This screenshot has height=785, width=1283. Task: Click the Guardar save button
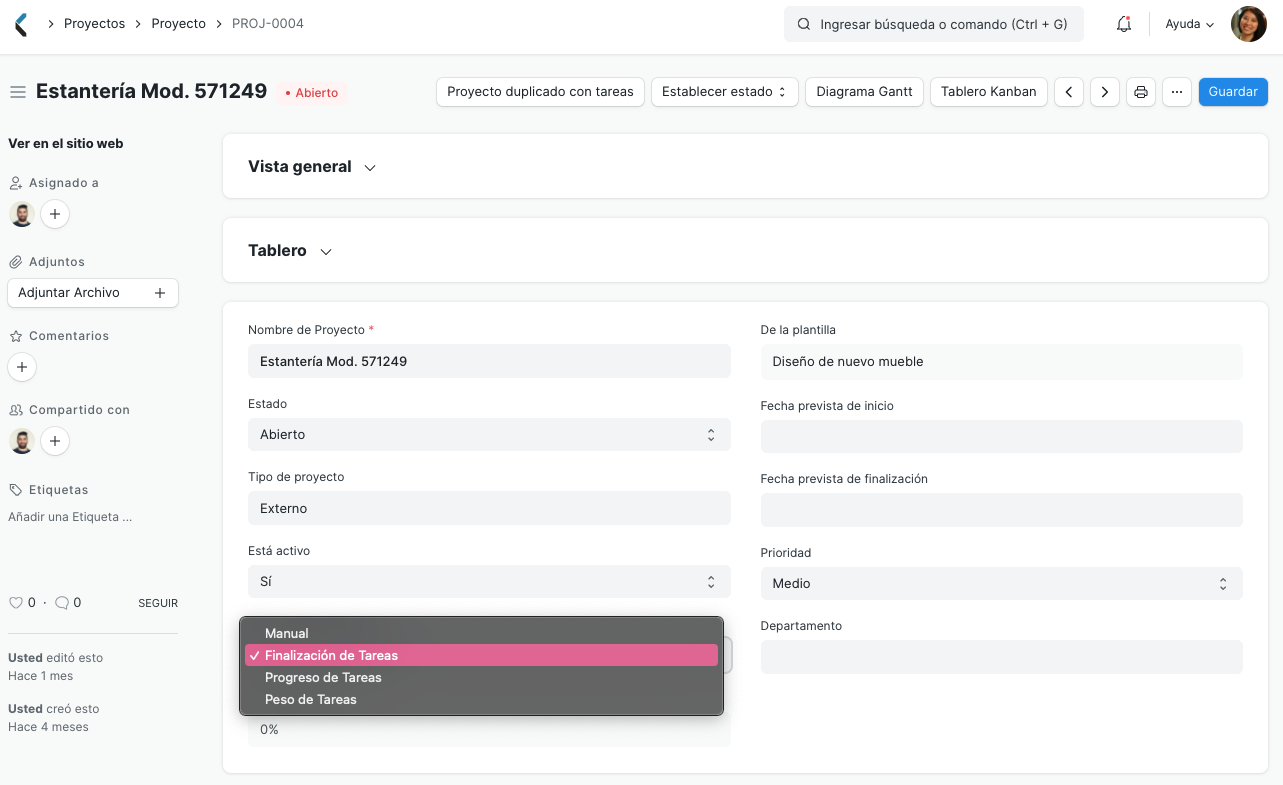[1233, 92]
